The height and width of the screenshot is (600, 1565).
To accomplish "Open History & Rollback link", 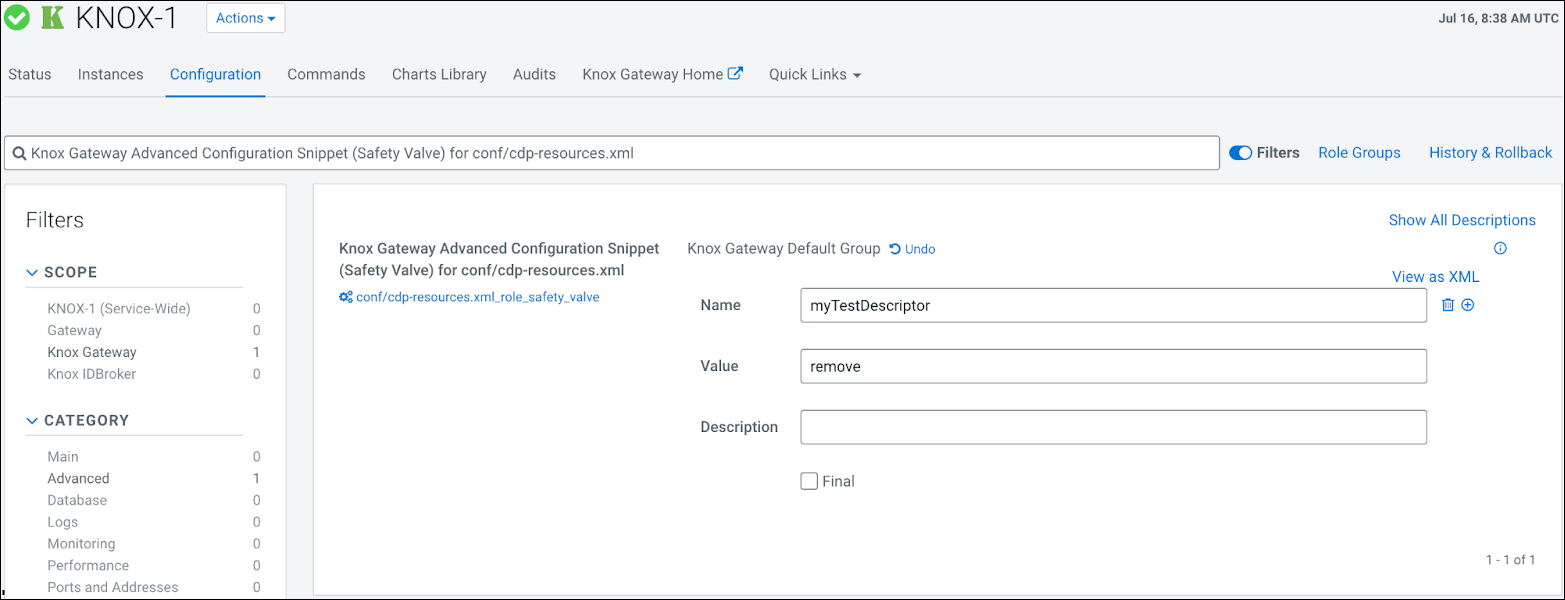I will 1490,153.
